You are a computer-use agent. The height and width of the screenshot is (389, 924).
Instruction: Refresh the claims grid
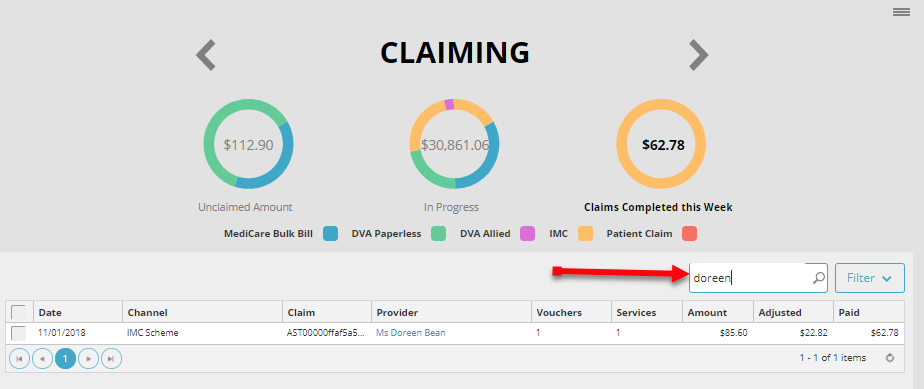pos(890,358)
